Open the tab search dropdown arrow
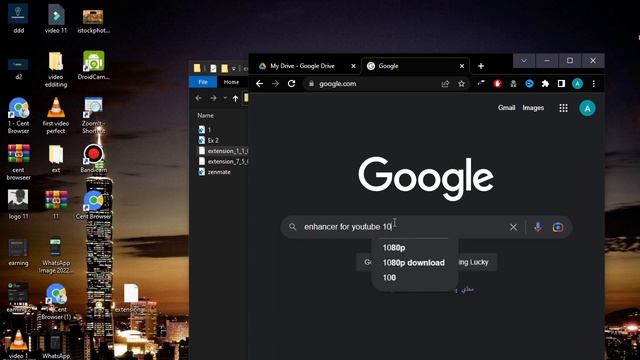The image size is (640, 360). click(524, 61)
